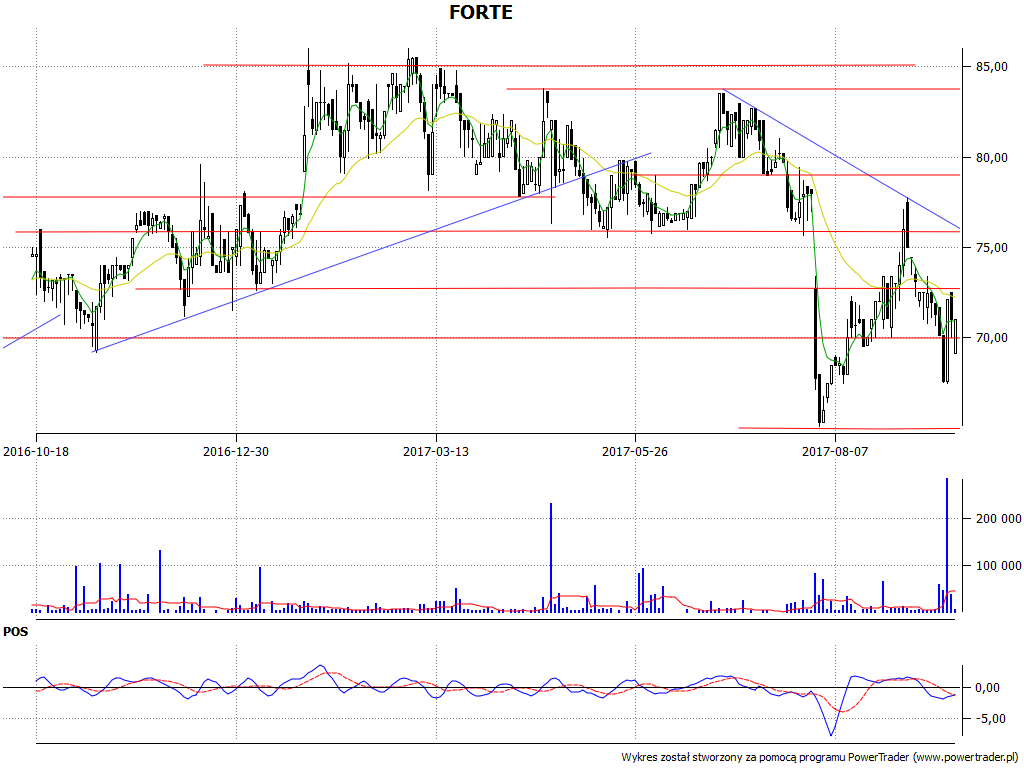Click the POS oscillator's lowest trough in August
Viewport: 1024px width, 768px height.
click(x=831, y=735)
